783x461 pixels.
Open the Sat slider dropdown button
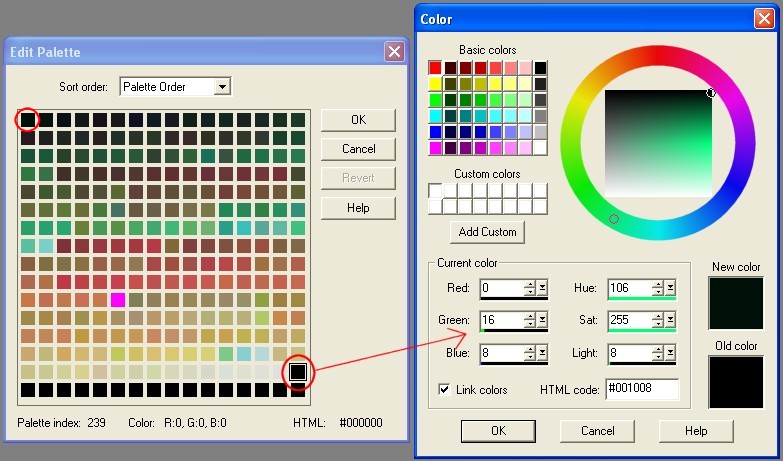pos(670,320)
